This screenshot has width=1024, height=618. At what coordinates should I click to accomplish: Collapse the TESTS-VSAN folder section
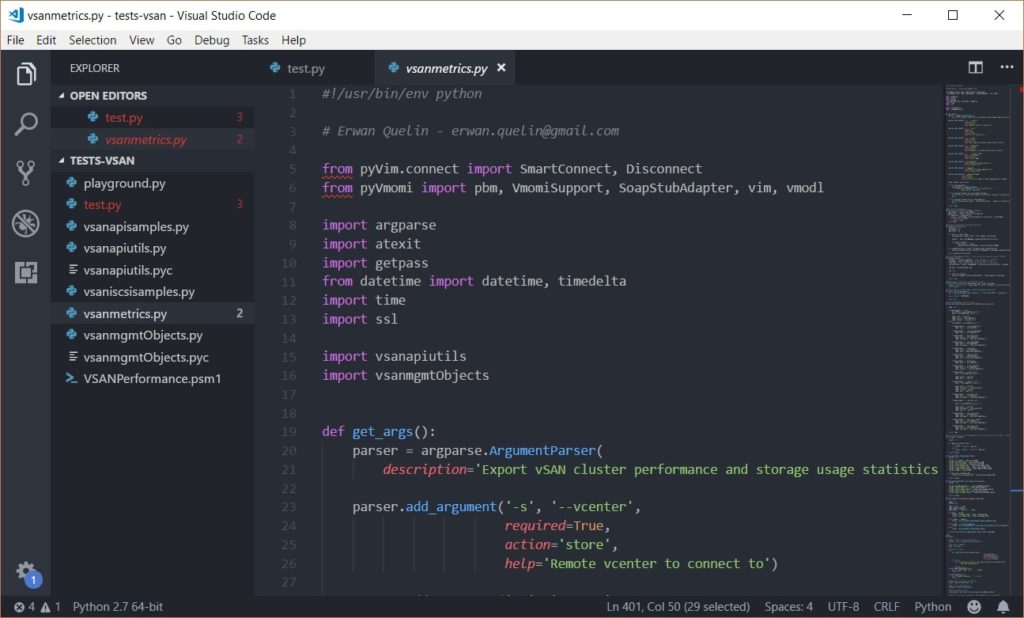pyautogui.click(x=61, y=161)
